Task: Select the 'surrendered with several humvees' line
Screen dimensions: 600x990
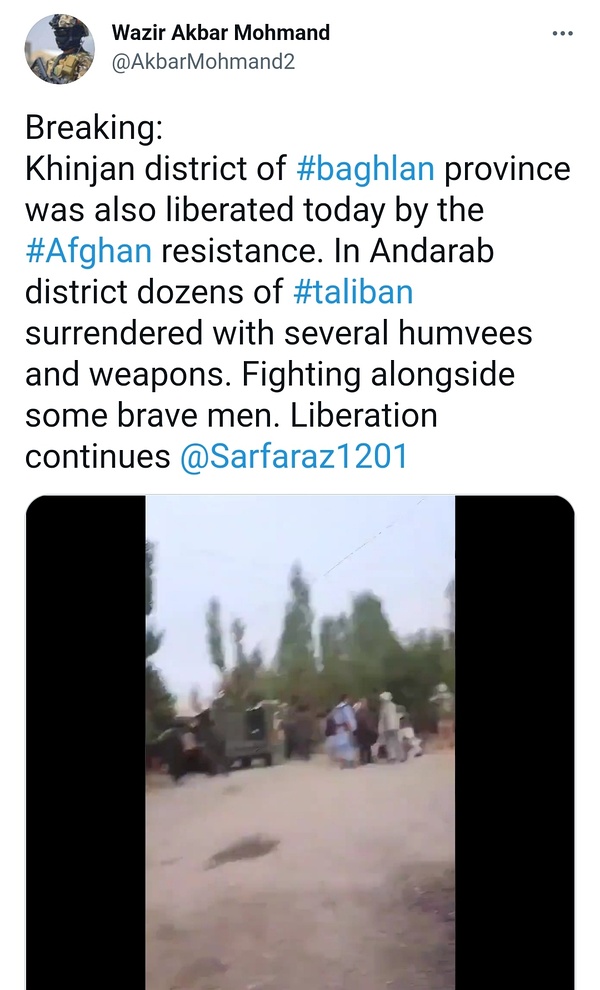Action: tap(279, 333)
